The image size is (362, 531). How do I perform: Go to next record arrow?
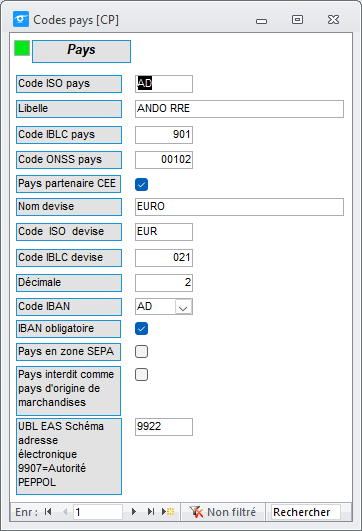pyautogui.click(x=134, y=511)
